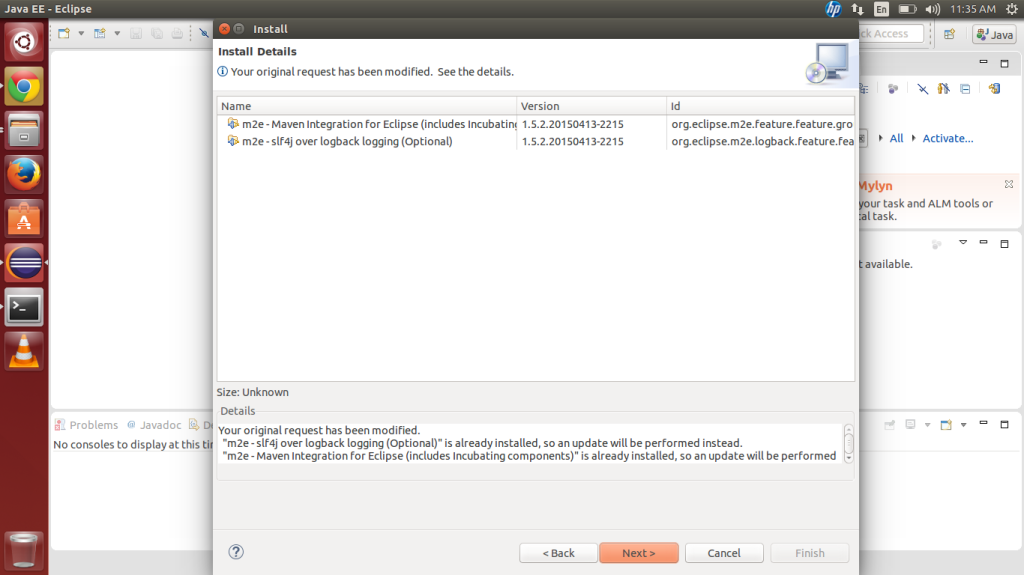Image resolution: width=1024 pixels, height=575 pixels.
Task: Click the crossed-circle icon in Eclipse toolbar
Action: pyautogui.click(x=204, y=33)
